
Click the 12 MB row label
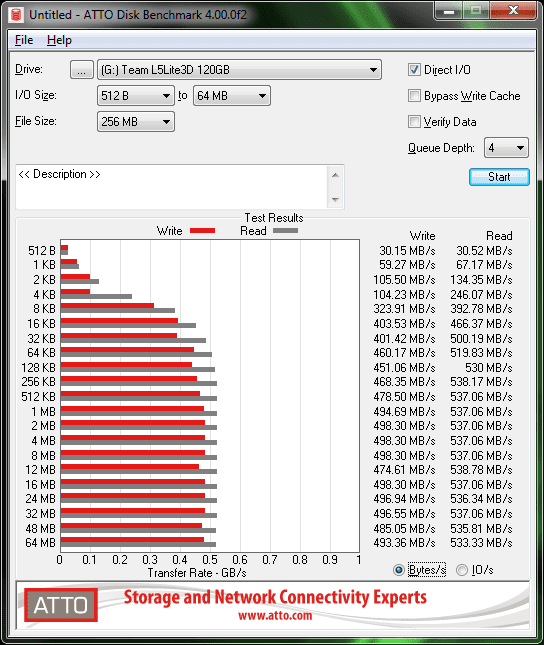coord(40,469)
